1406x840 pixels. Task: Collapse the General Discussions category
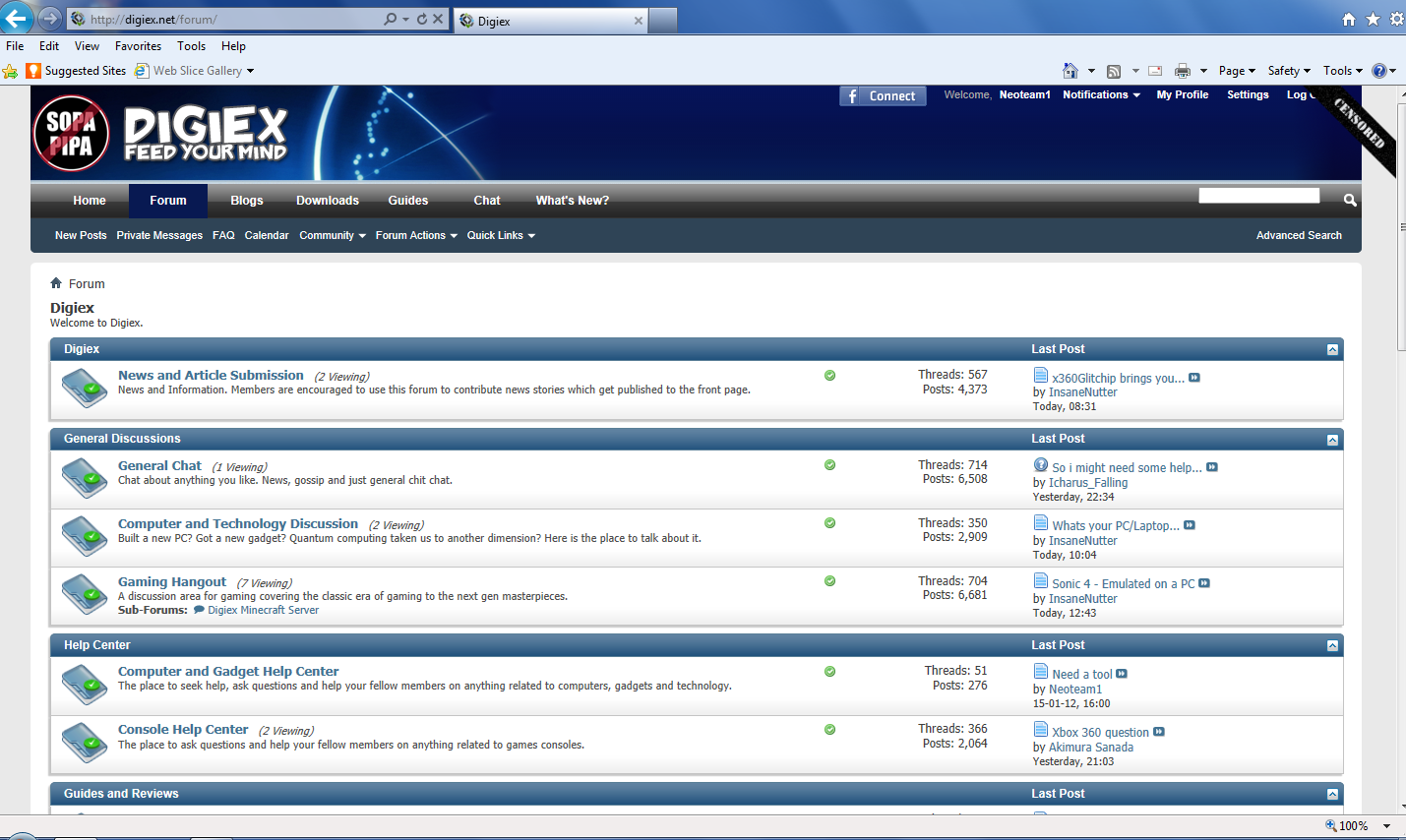1332,440
